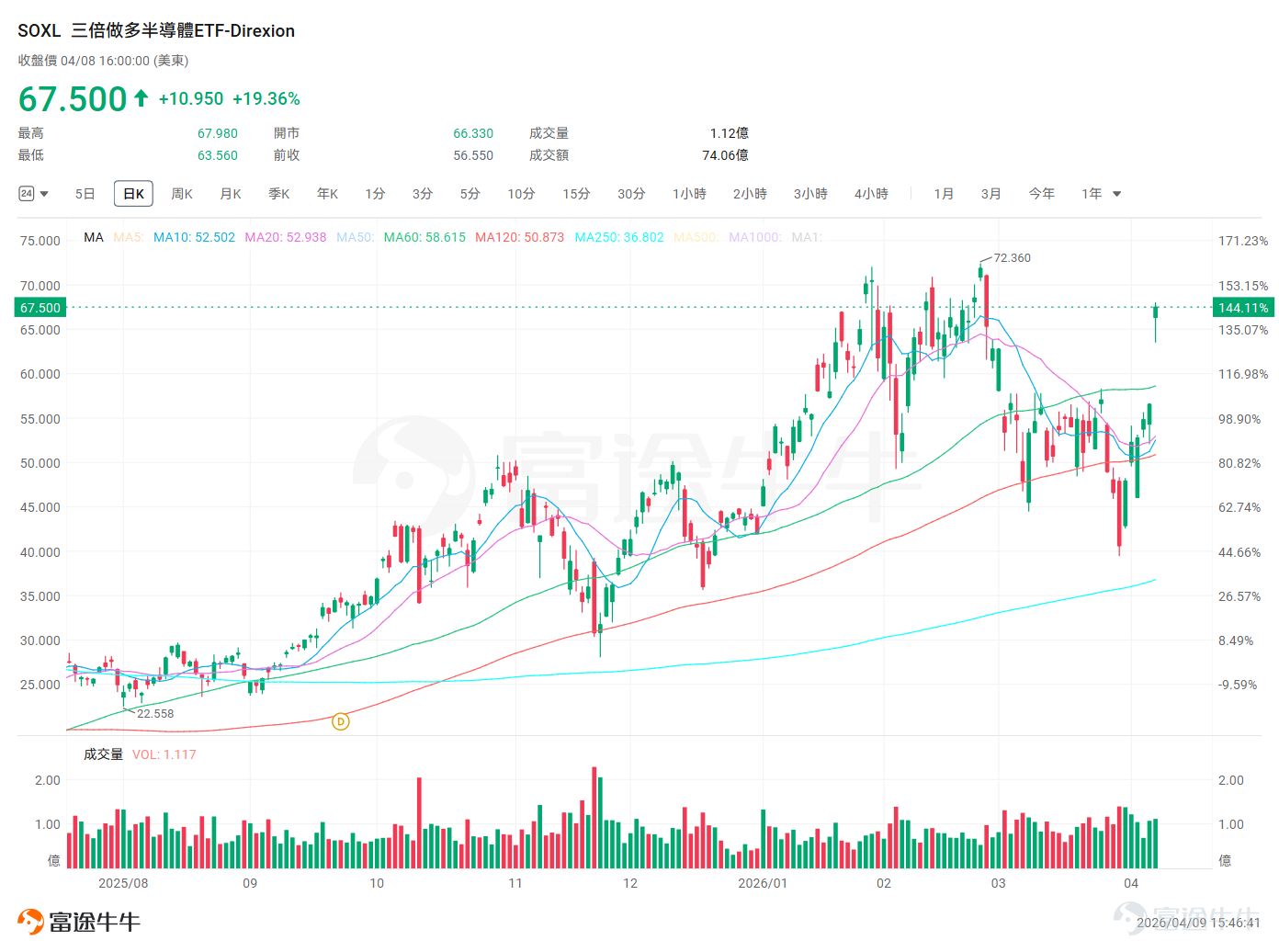Screen dimensions: 1279x952
Task: Toggle the MA250 indicator label
Action: pos(619,237)
